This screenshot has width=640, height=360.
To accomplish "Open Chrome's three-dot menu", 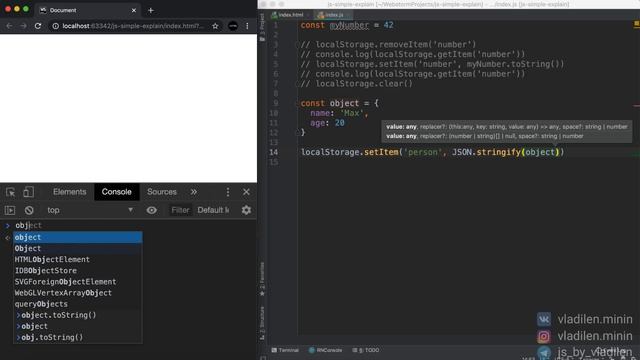I will (247, 26).
